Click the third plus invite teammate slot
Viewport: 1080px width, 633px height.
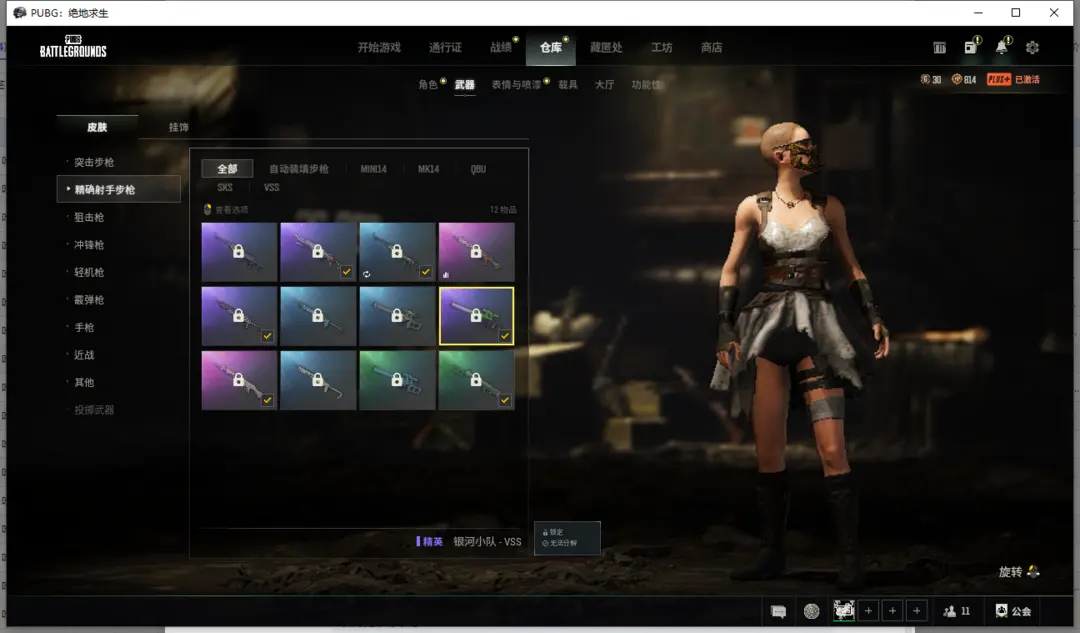point(917,611)
